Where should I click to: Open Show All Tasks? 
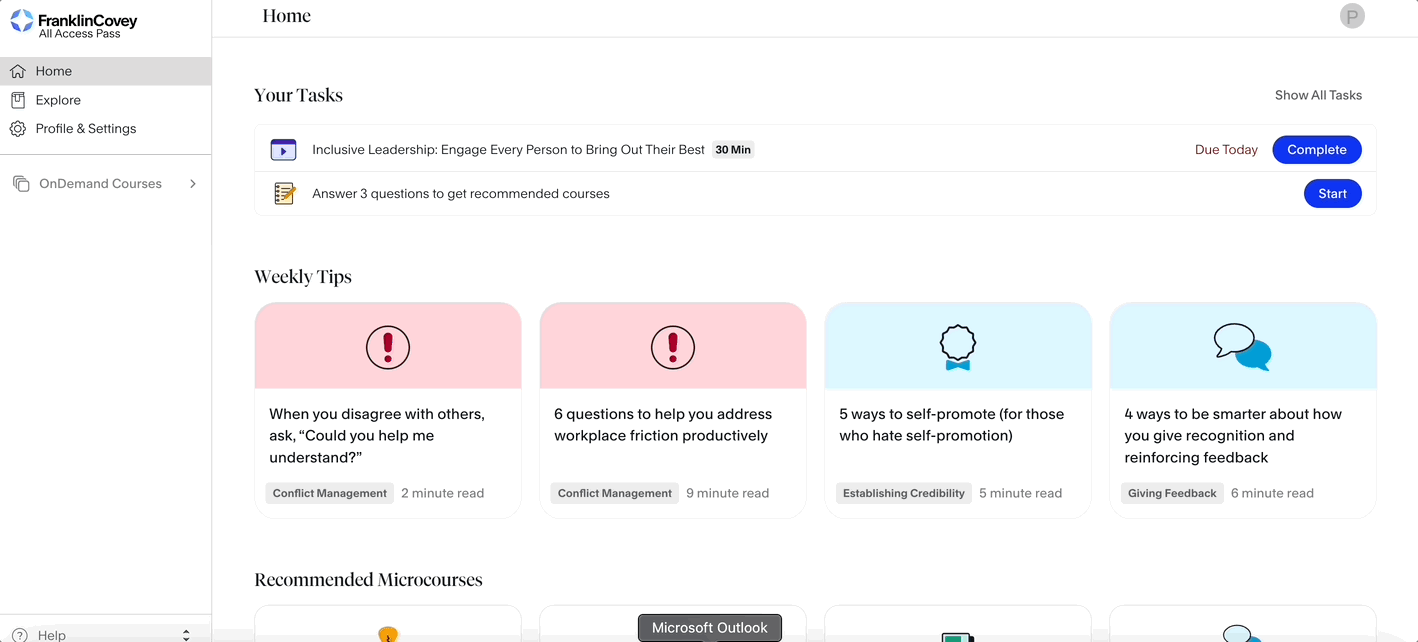pyautogui.click(x=1318, y=95)
